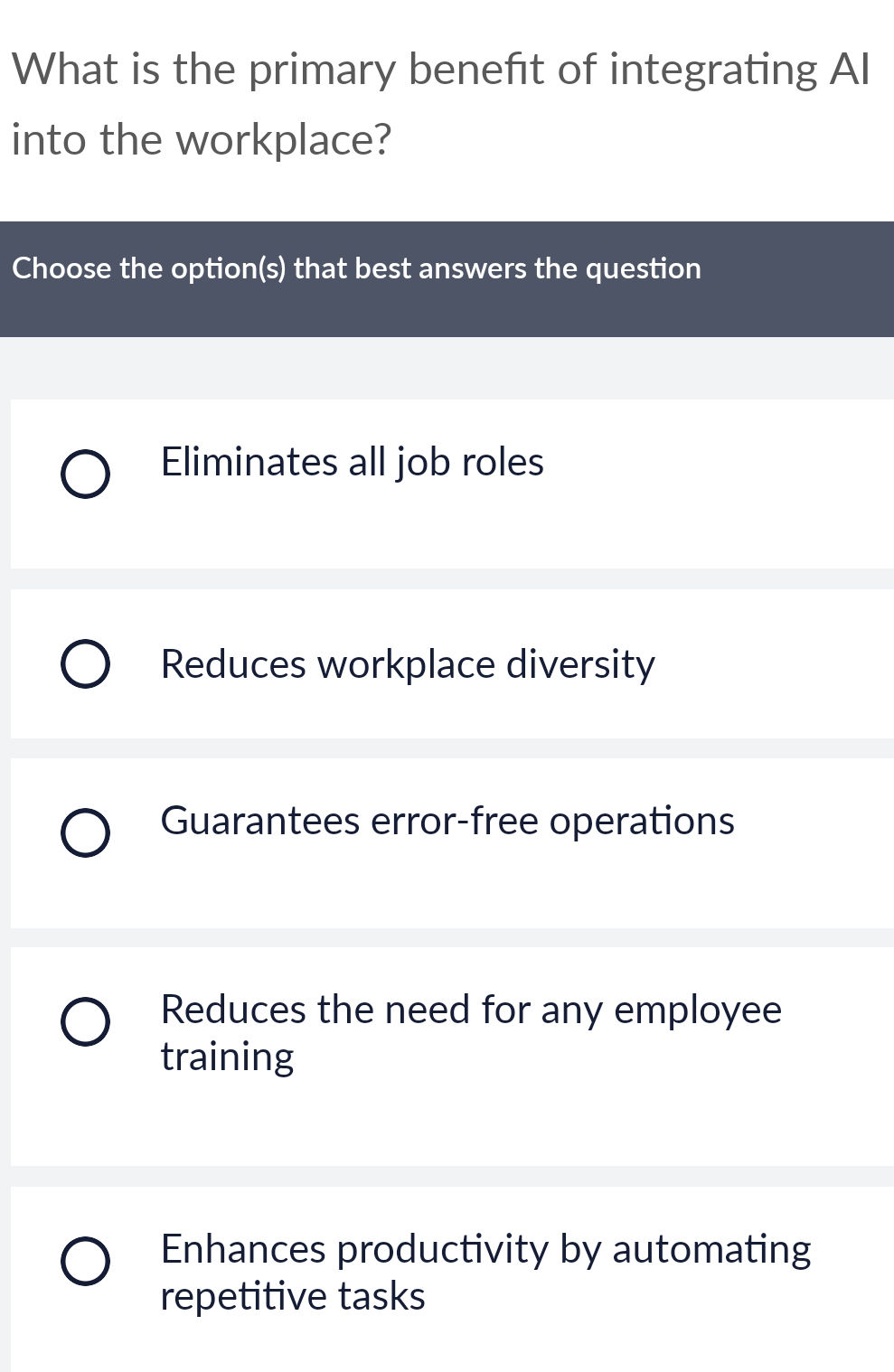Pick "Eliminates all job roles" as your answer
Viewport: 894px width, 1372px height.
pos(352,462)
